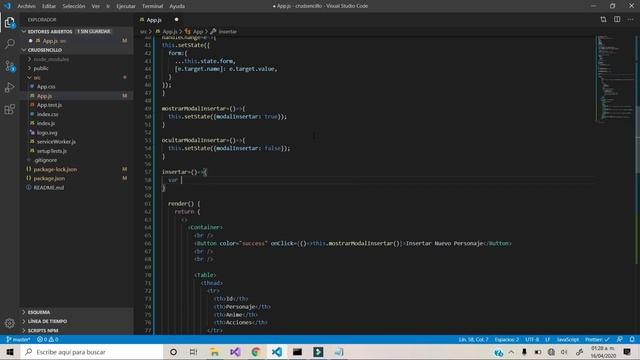This screenshot has width=640, height=360.
Task: Open the Ver menu
Action: [x=96, y=6]
